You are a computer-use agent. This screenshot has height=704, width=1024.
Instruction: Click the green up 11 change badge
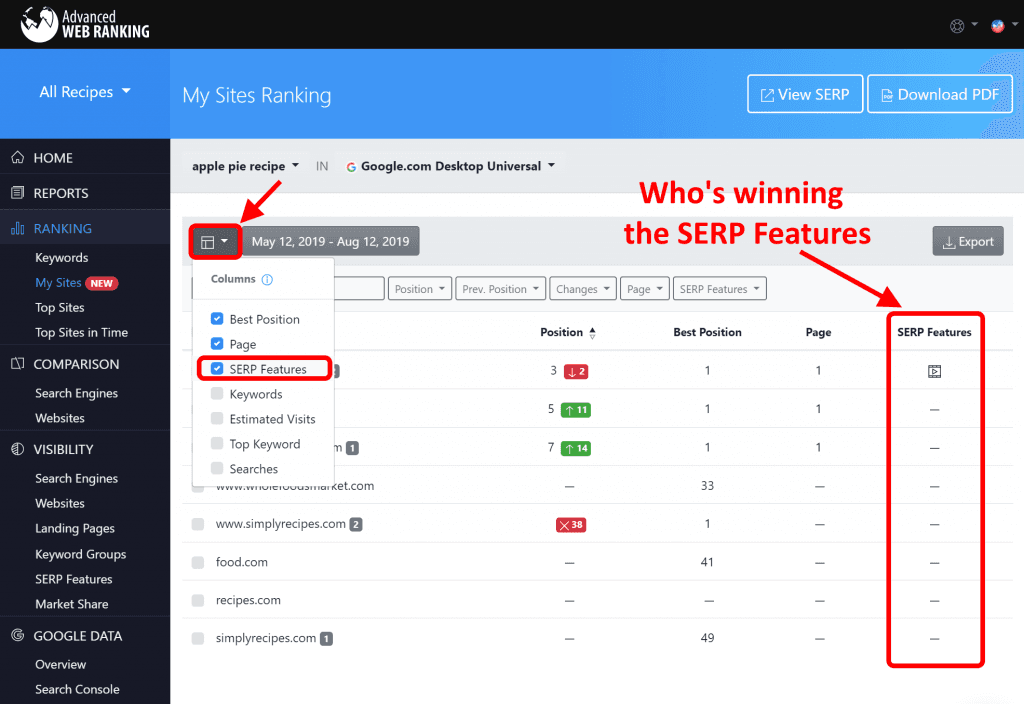point(576,410)
